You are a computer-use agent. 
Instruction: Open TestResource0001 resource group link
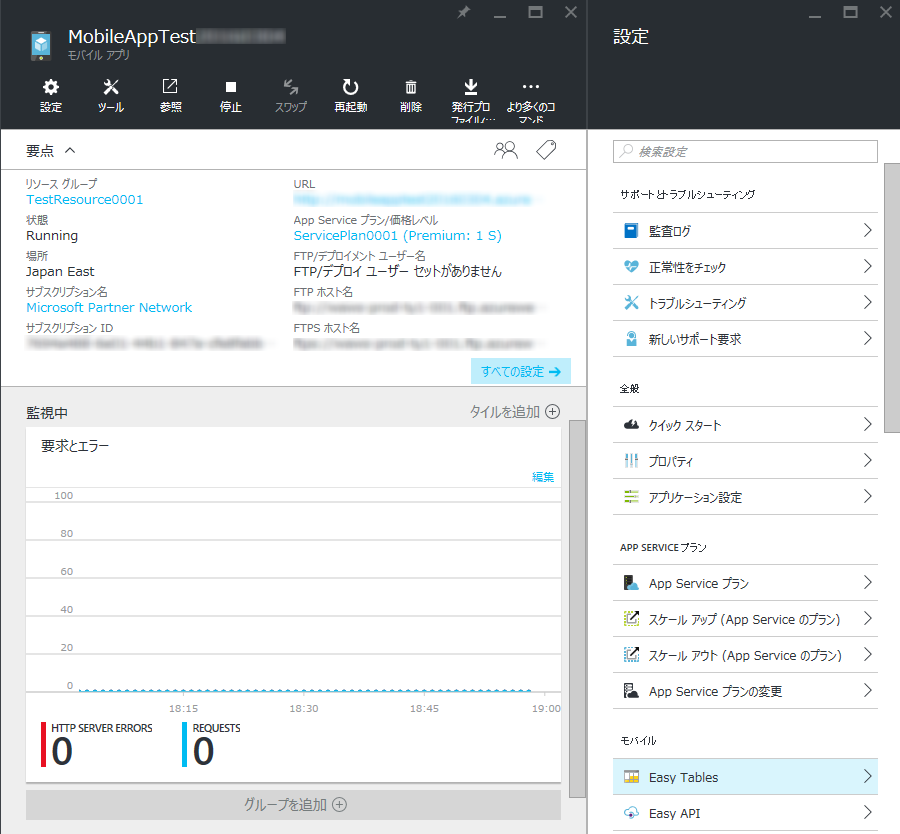click(84, 200)
